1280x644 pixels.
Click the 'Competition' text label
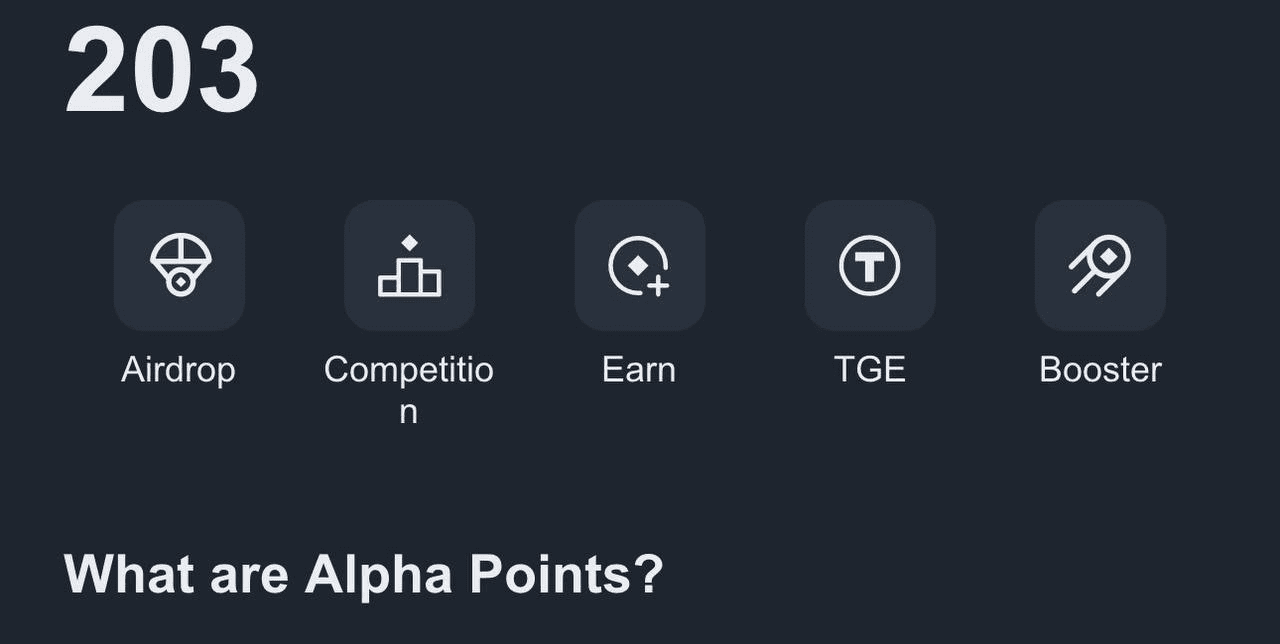(x=409, y=370)
